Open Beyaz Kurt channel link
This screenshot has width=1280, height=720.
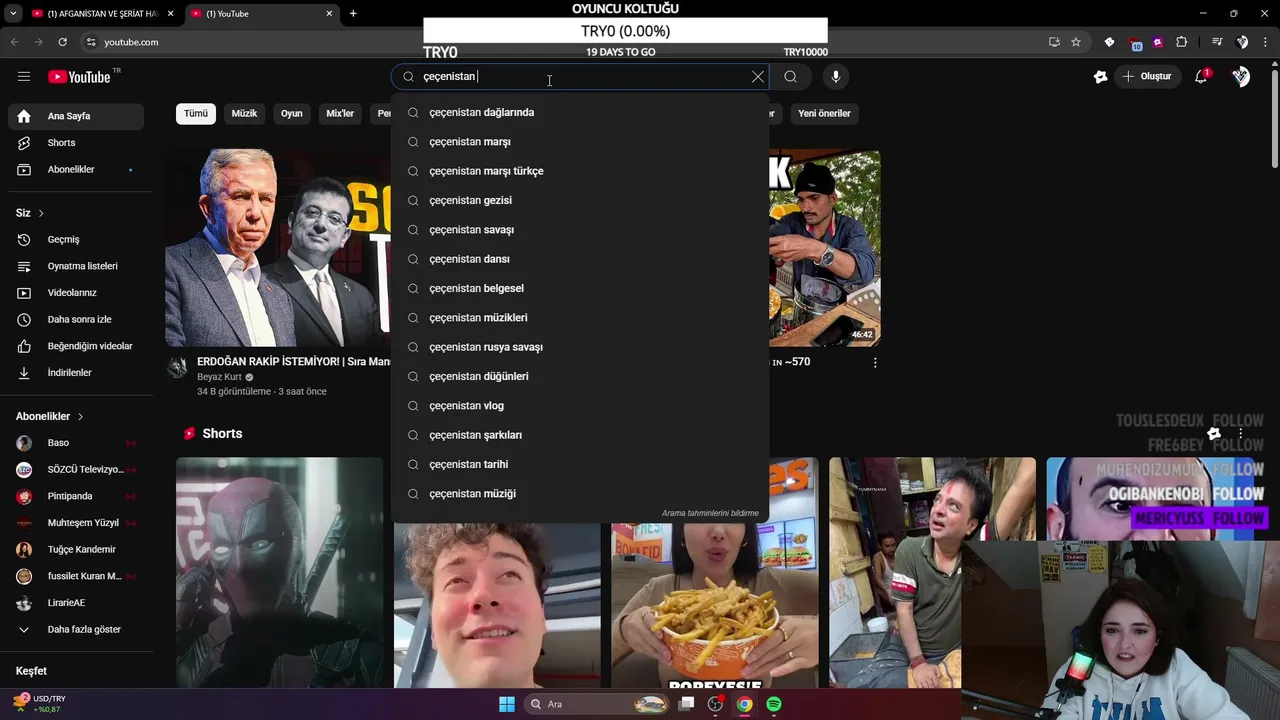219,377
